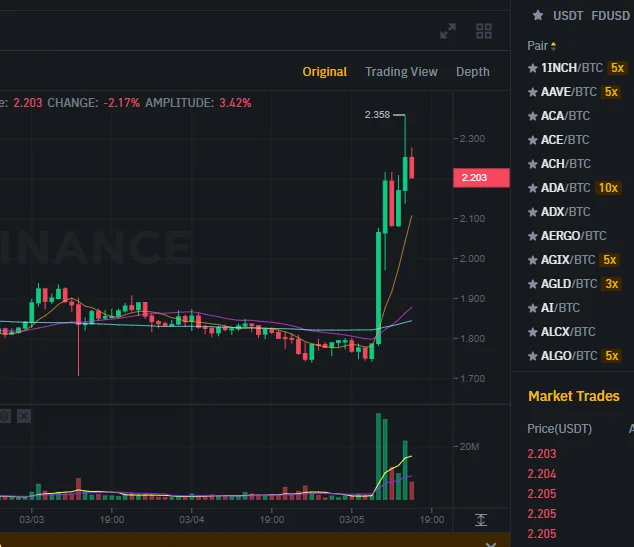This screenshot has height=547, width=634.
Task: Click the CHANGE -2.17% value
Action: coord(121,103)
